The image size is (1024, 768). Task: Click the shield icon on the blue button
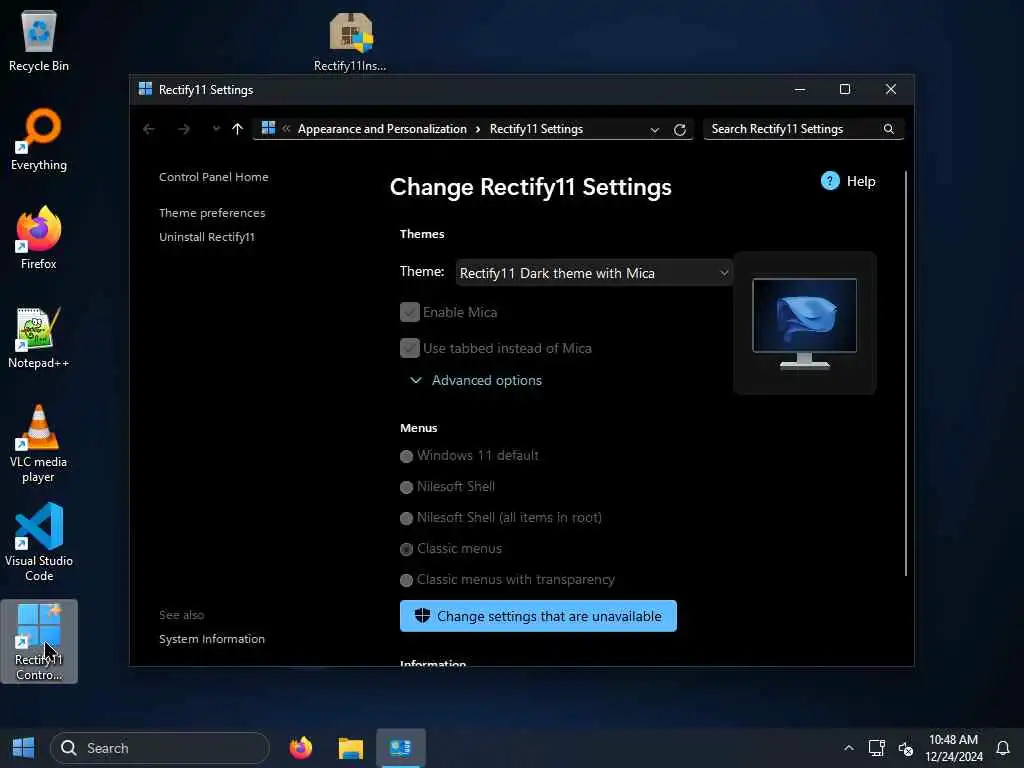(x=422, y=615)
